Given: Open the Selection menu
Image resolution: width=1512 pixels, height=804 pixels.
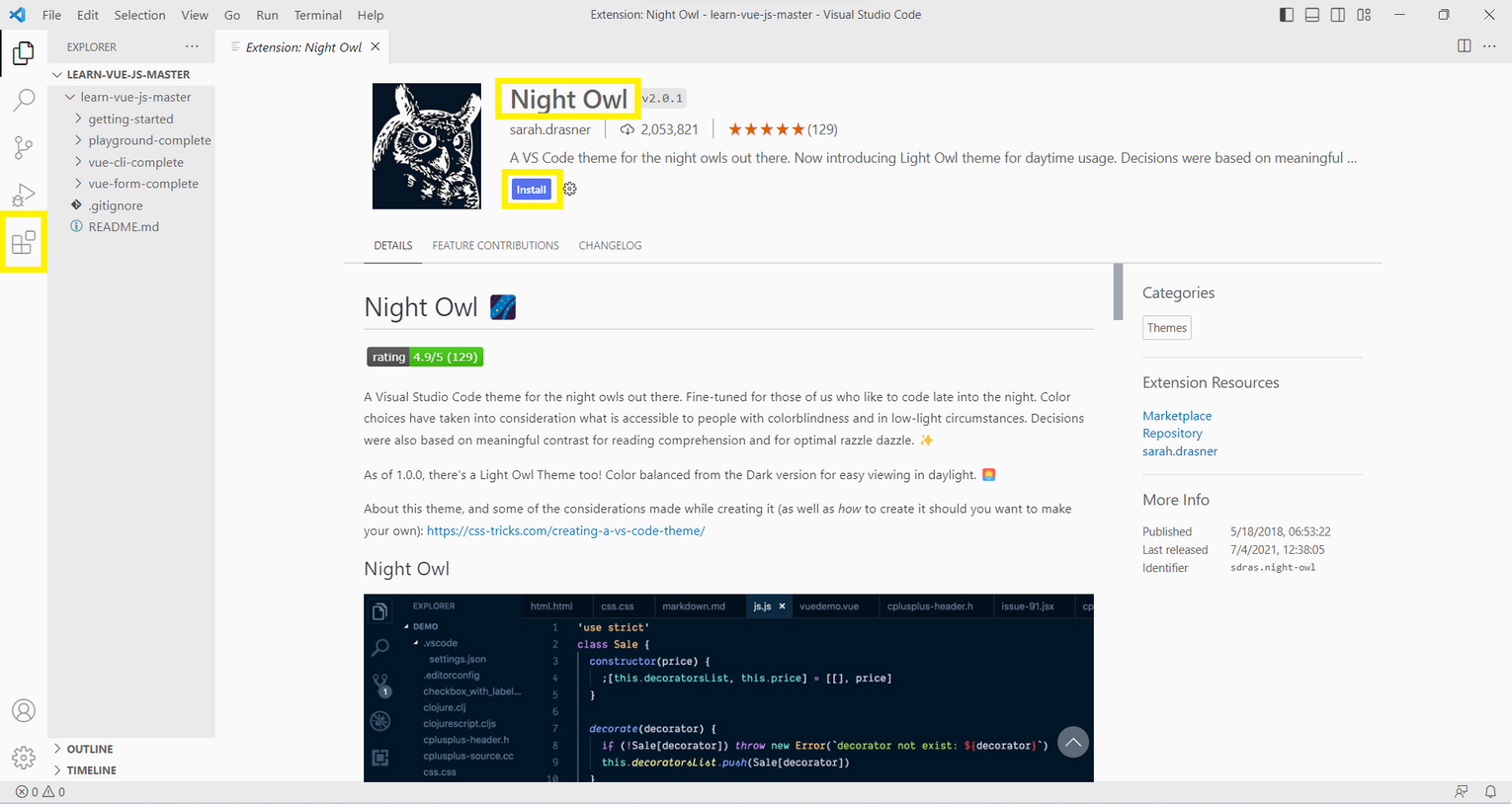Looking at the screenshot, I should pos(139,15).
